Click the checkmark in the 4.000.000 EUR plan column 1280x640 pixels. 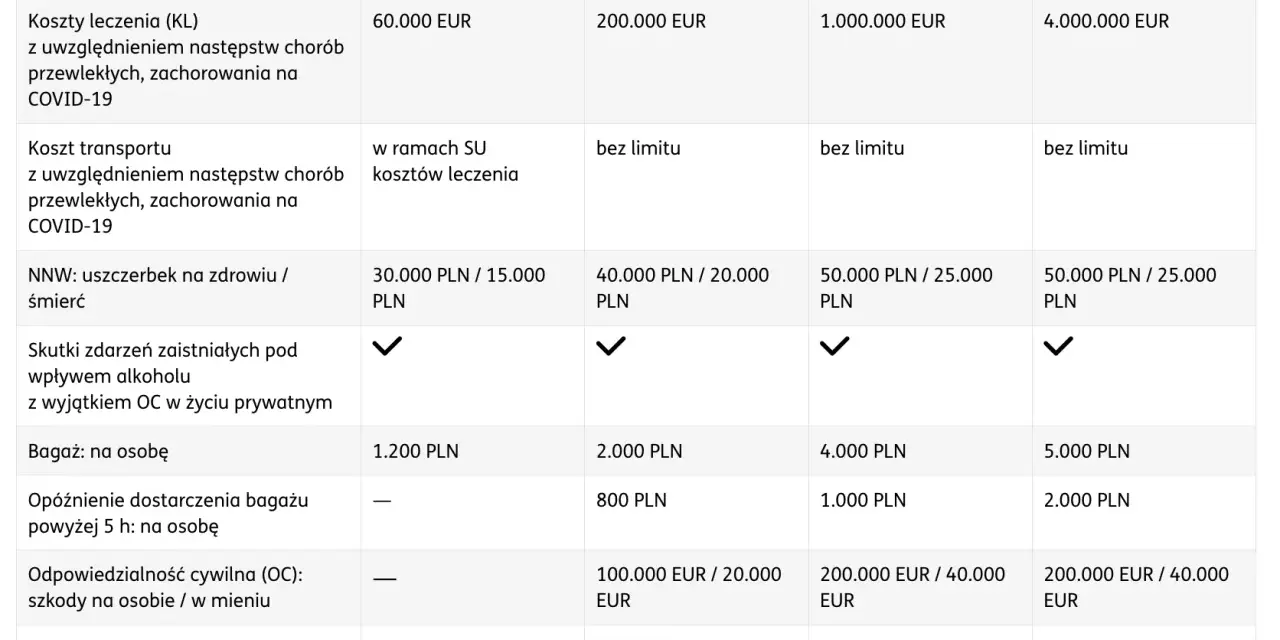coord(1058,347)
